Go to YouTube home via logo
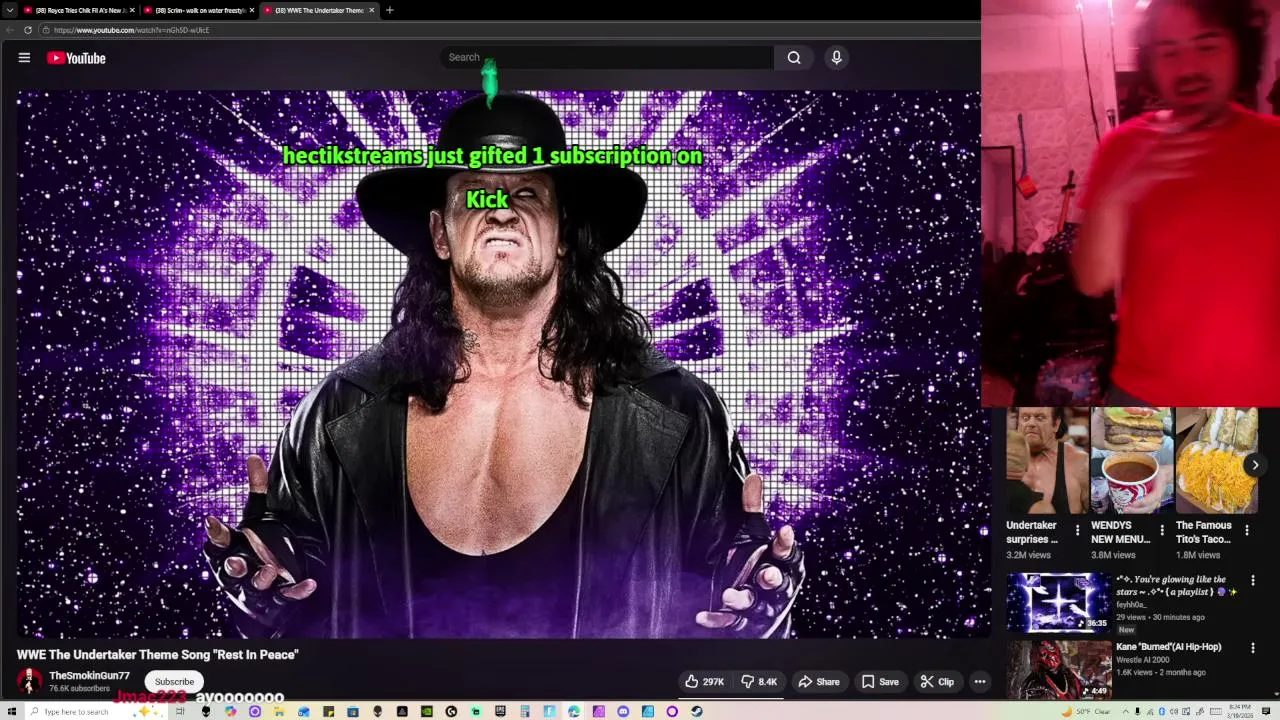 (x=76, y=58)
